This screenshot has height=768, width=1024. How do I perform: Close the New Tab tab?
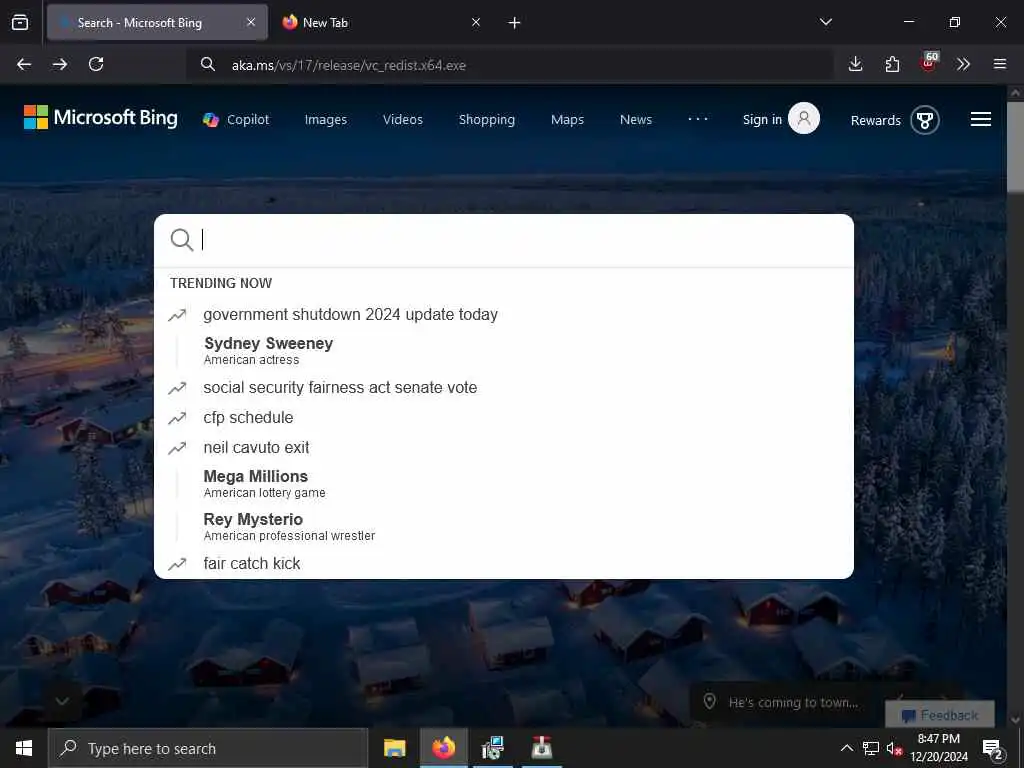point(476,22)
